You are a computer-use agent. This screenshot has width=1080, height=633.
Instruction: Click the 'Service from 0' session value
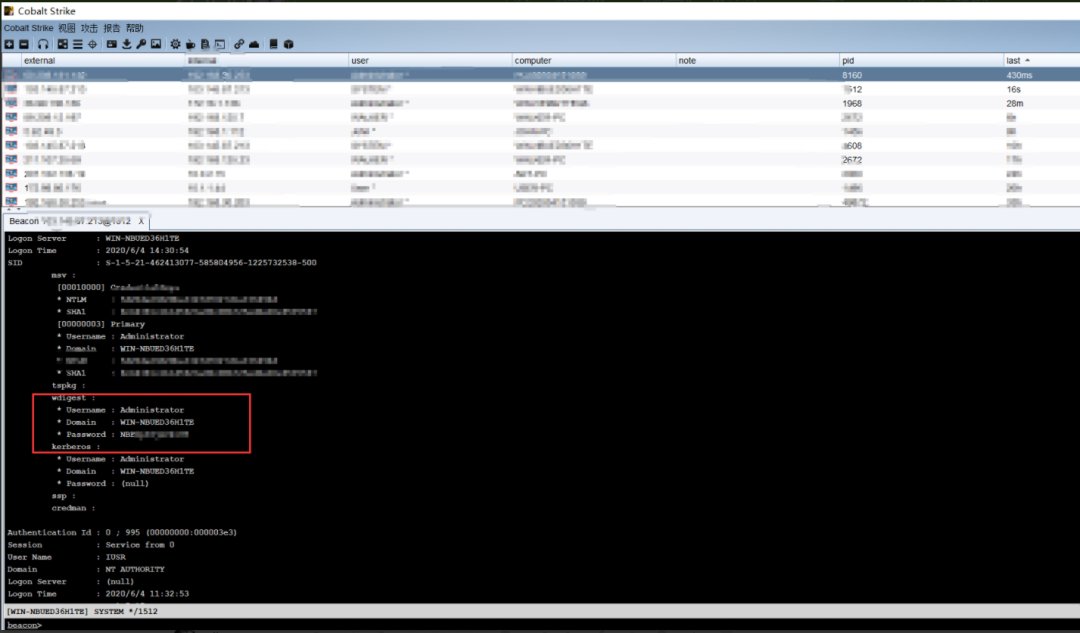[140, 545]
